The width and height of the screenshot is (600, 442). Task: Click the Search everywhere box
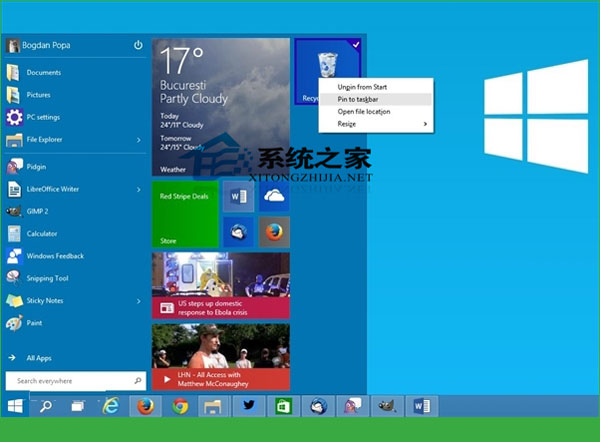coord(76,381)
